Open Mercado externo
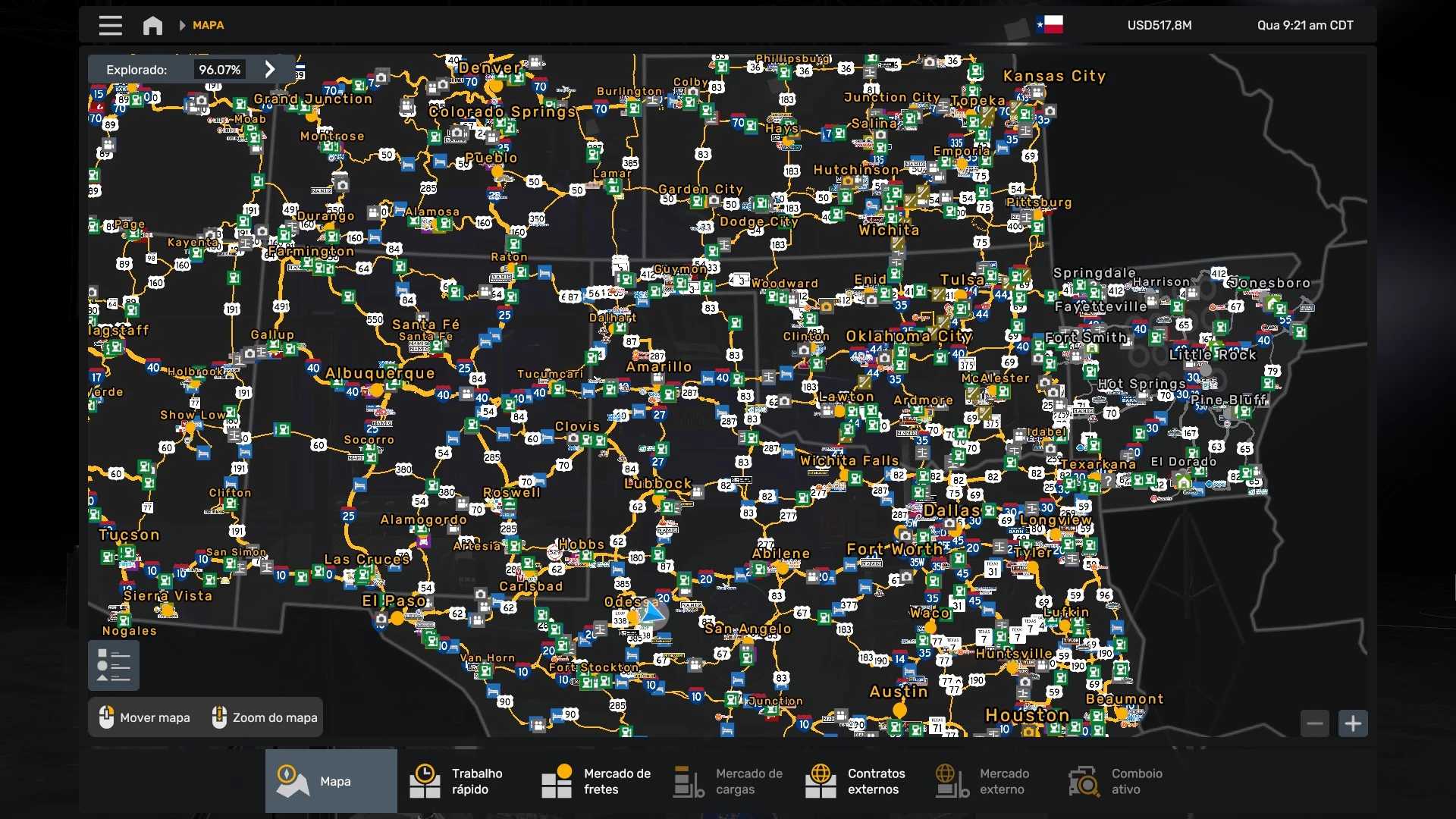The width and height of the screenshot is (1456, 819). click(x=987, y=781)
